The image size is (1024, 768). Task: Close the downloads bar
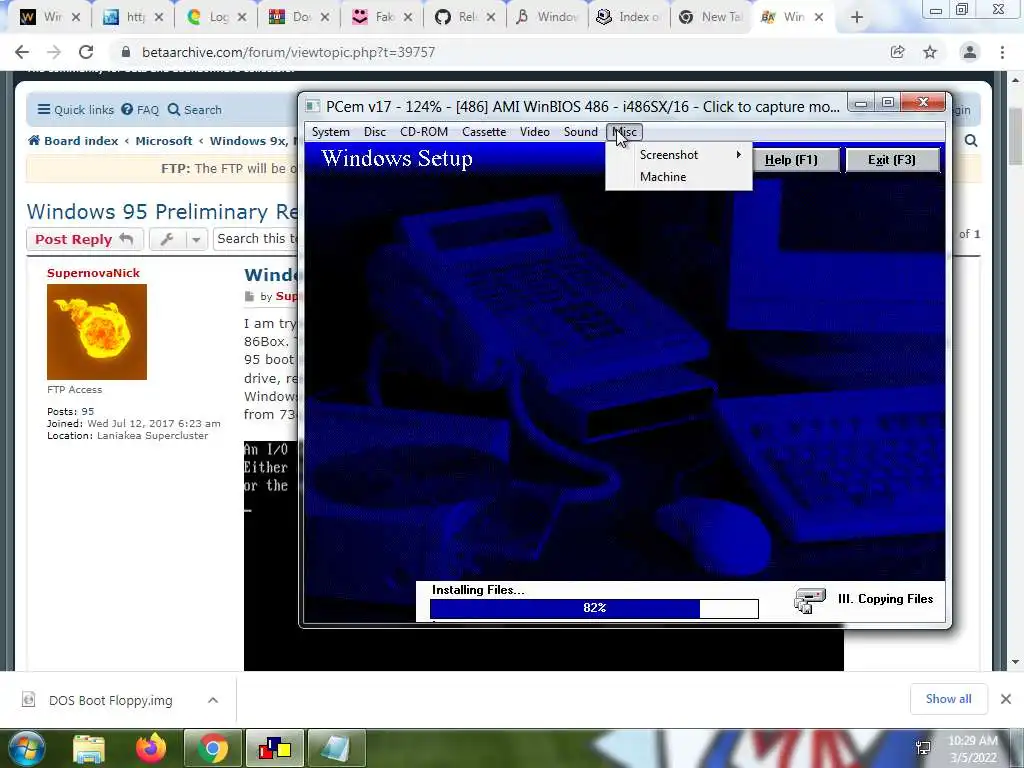[1006, 699]
